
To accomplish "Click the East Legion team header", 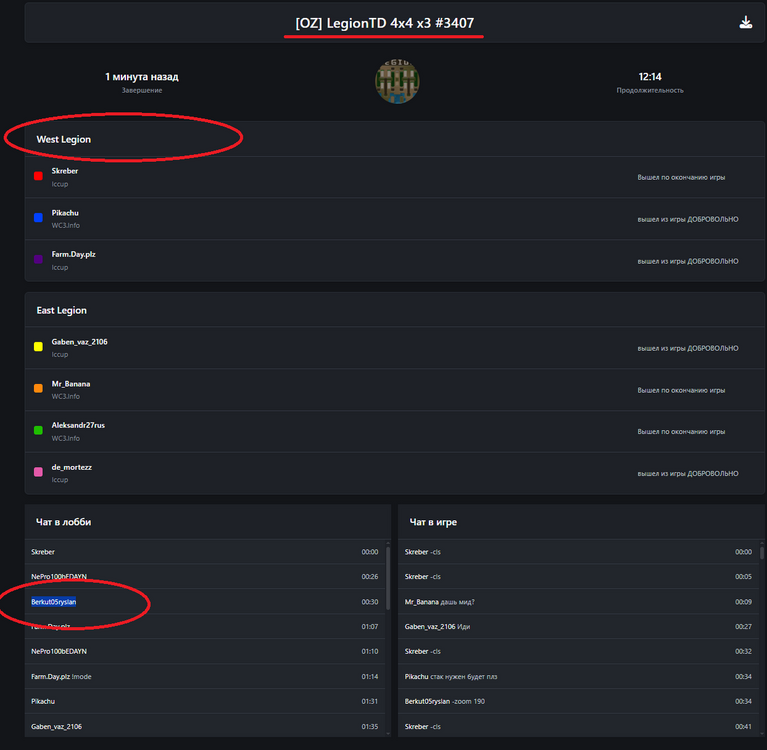I will [x=62, y=311].
